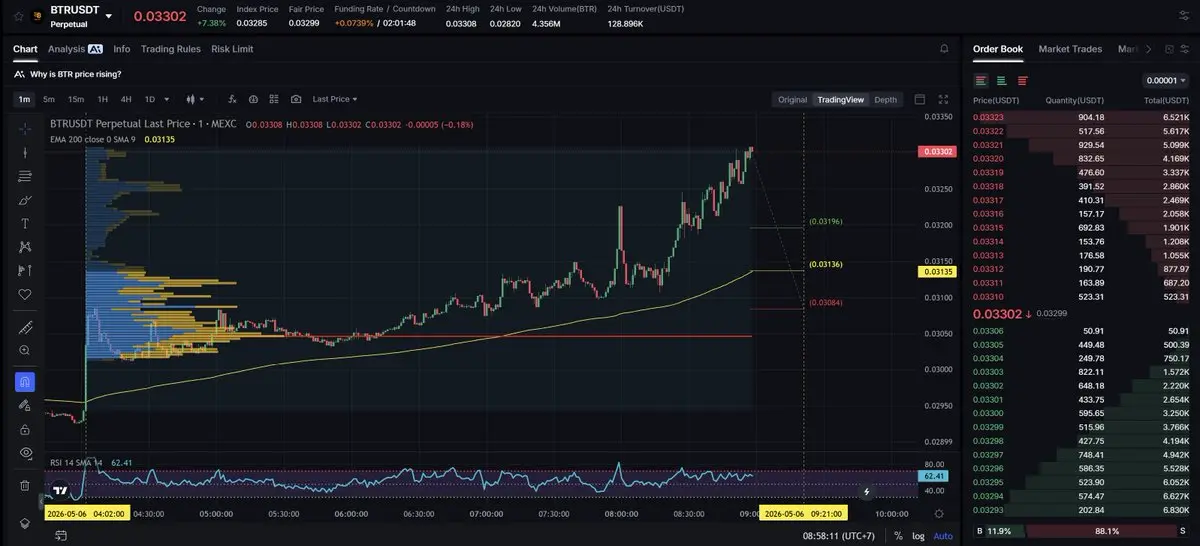
Task: Select the 1H interval
Action: click(102, 99)
